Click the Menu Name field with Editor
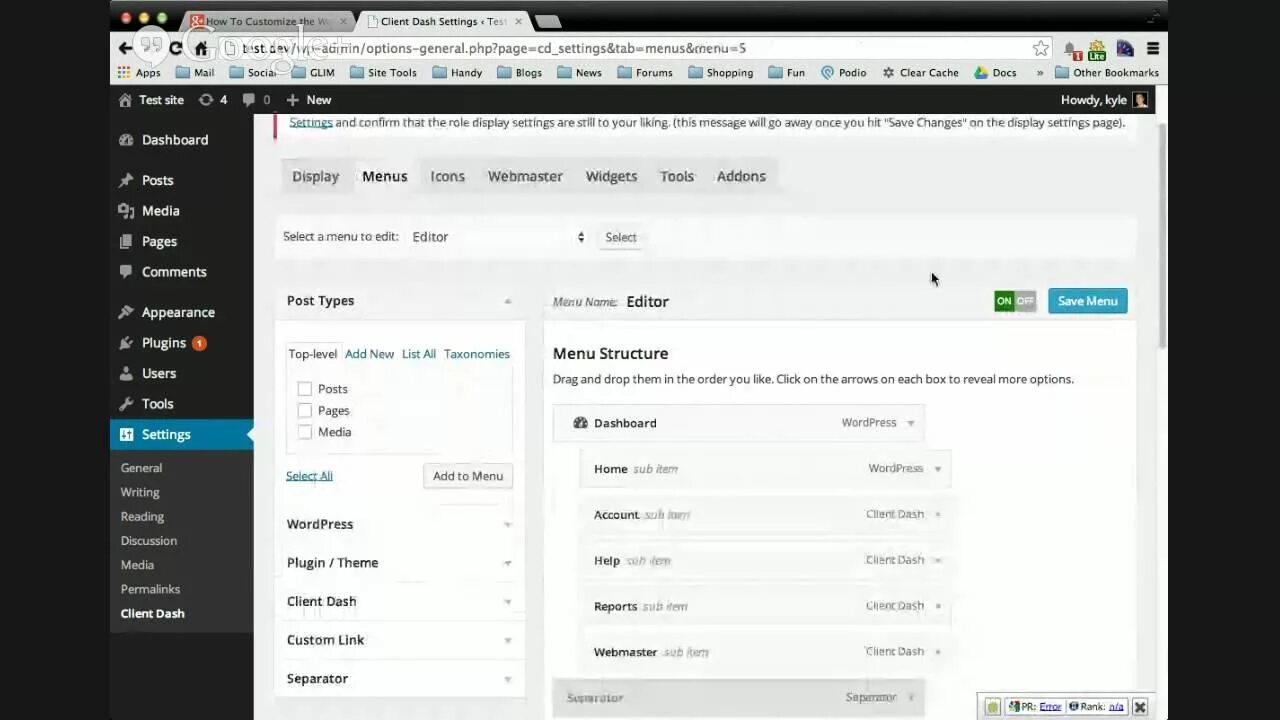1280x720 pixels. click(647, 301)
